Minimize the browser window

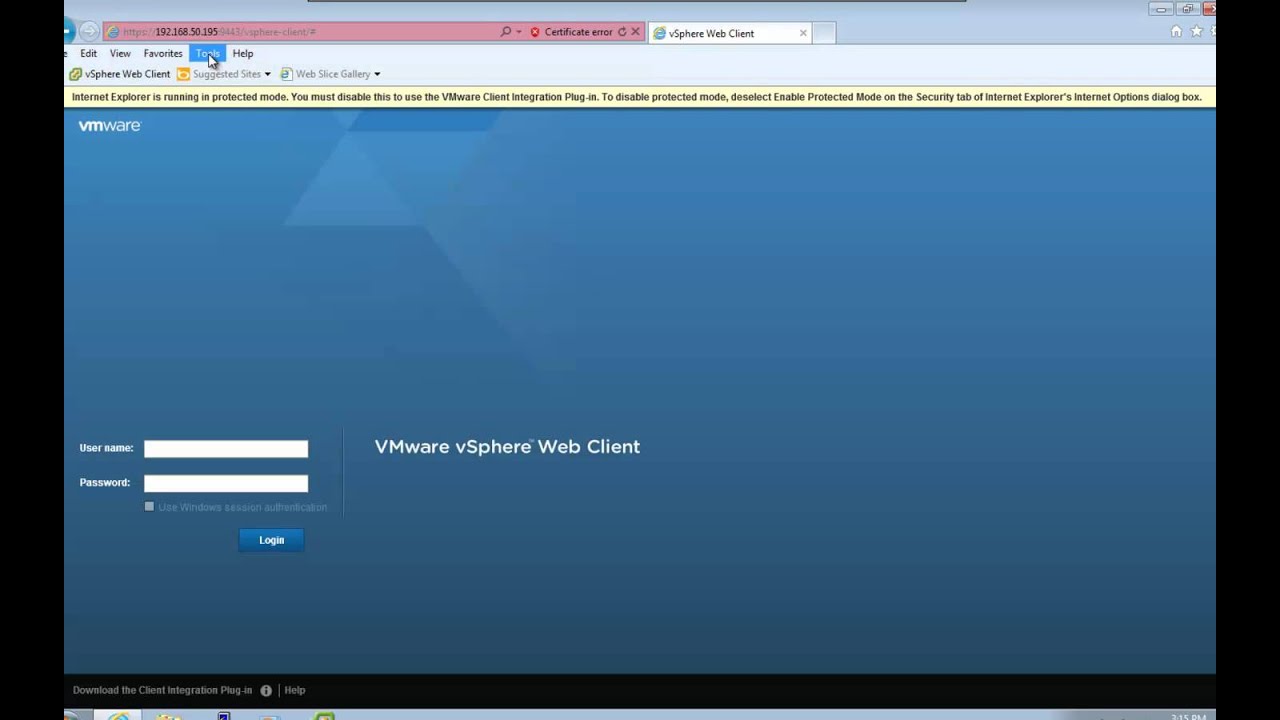1162,9
